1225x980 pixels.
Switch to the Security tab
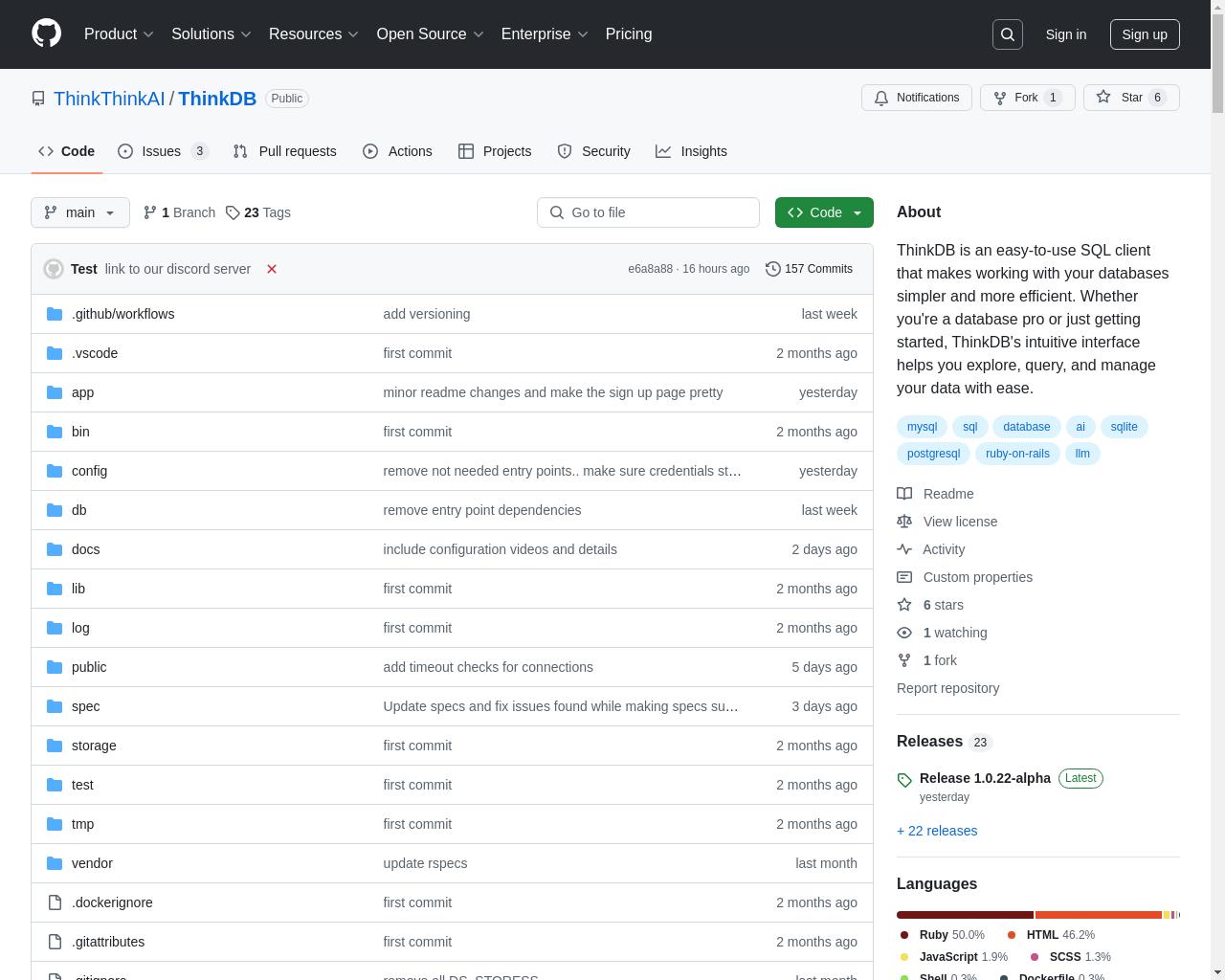[x=593, y=151]
